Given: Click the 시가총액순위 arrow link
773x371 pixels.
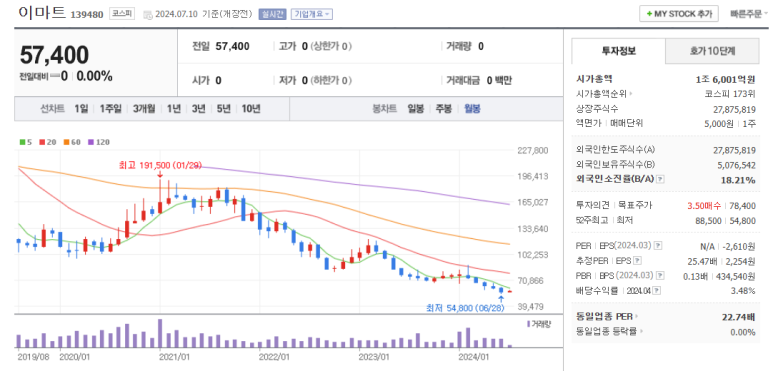Looking at the screenshot, I should click(604, 94).
